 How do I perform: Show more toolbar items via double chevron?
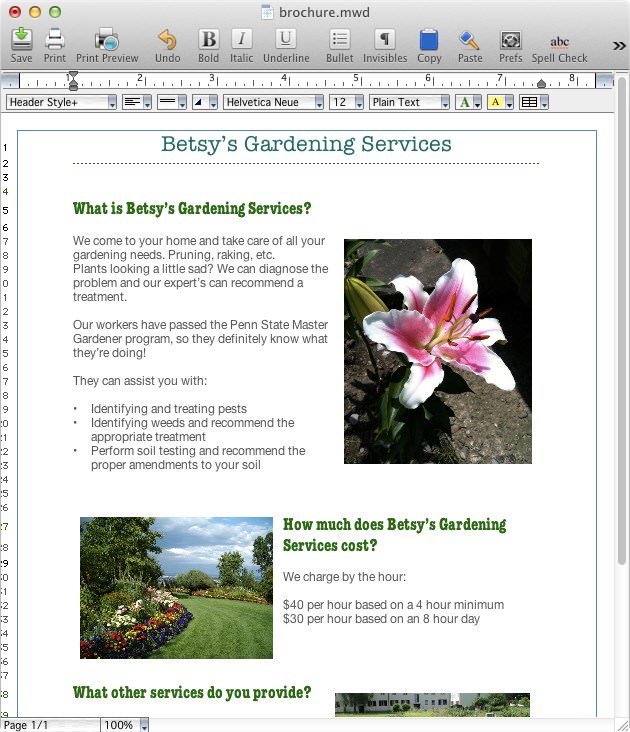click(x=619, y=45)
